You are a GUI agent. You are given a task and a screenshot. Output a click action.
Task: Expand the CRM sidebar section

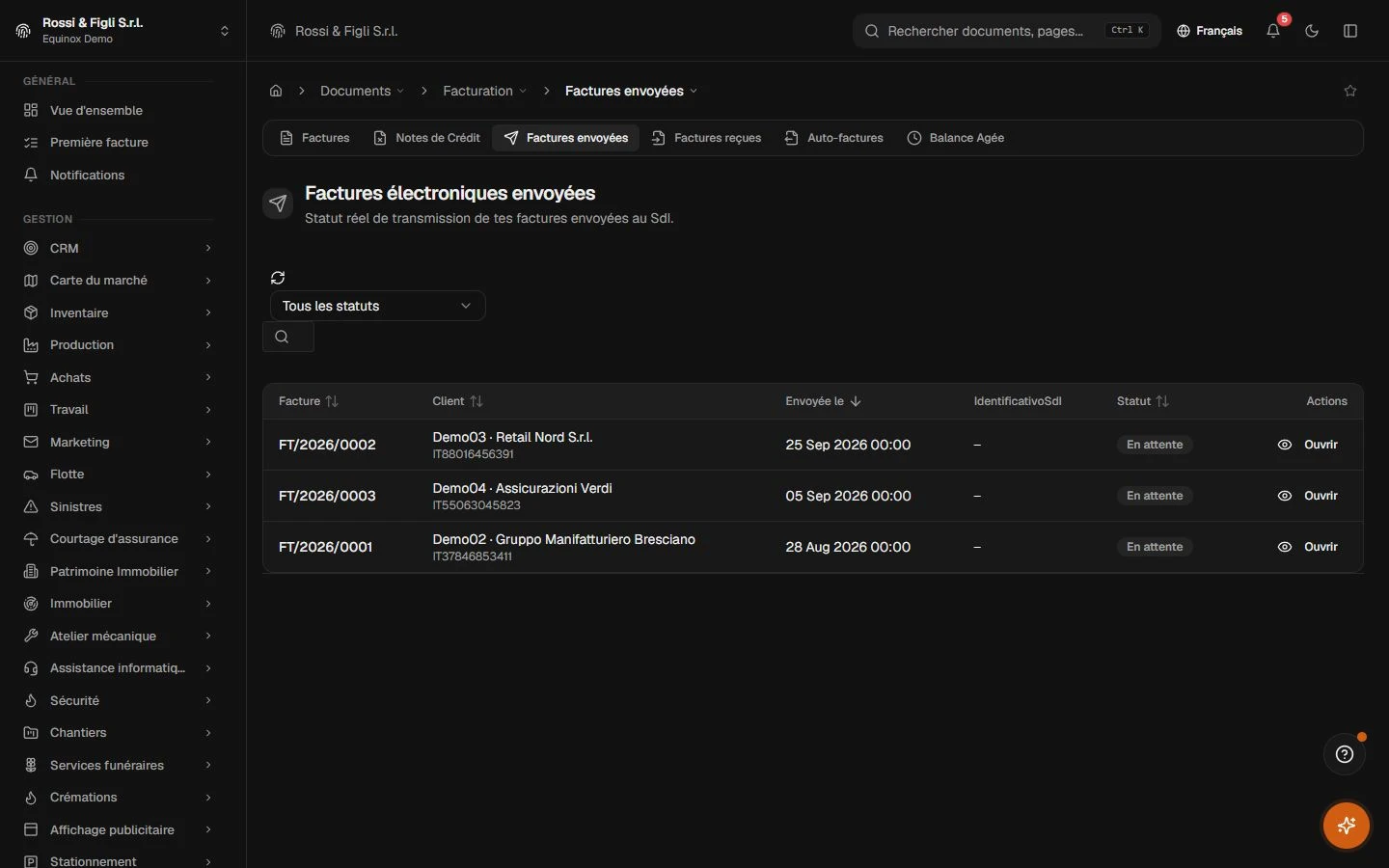pyautogui.click(x=118, y=248)
